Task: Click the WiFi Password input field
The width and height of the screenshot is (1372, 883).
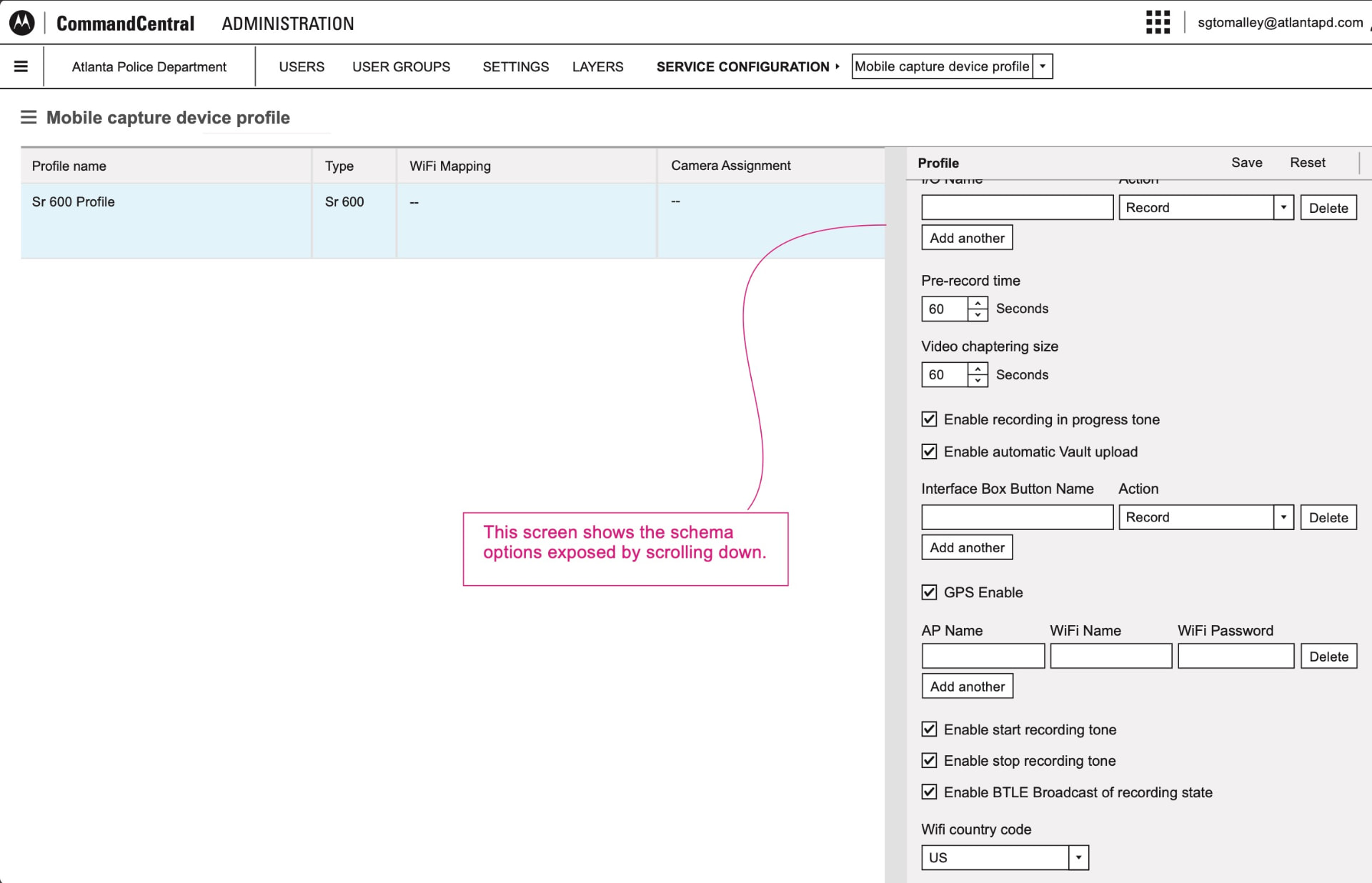Action: click(x=1236, y=657)
